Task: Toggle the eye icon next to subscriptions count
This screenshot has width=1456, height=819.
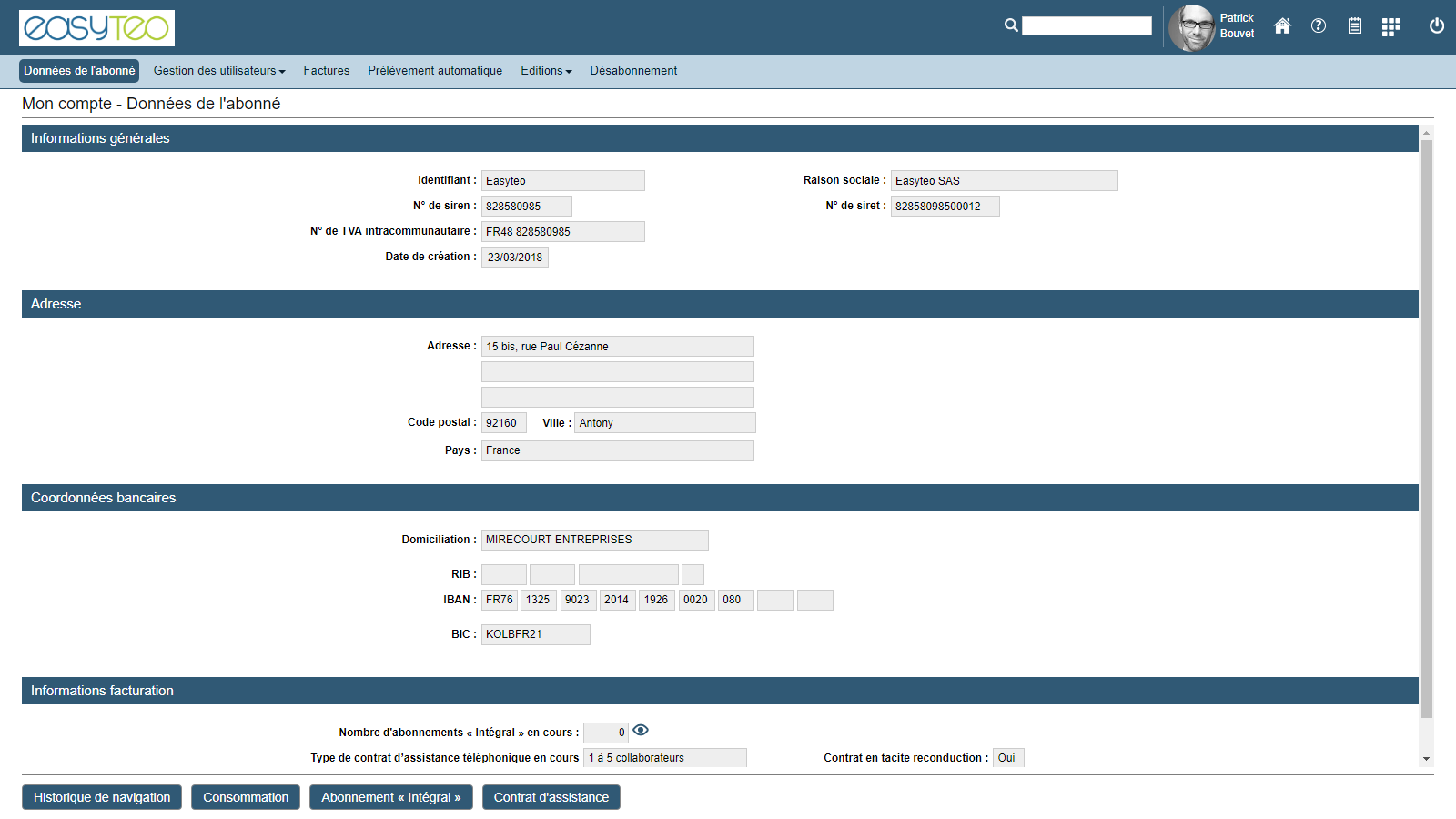Action: (x=641, y=730)
